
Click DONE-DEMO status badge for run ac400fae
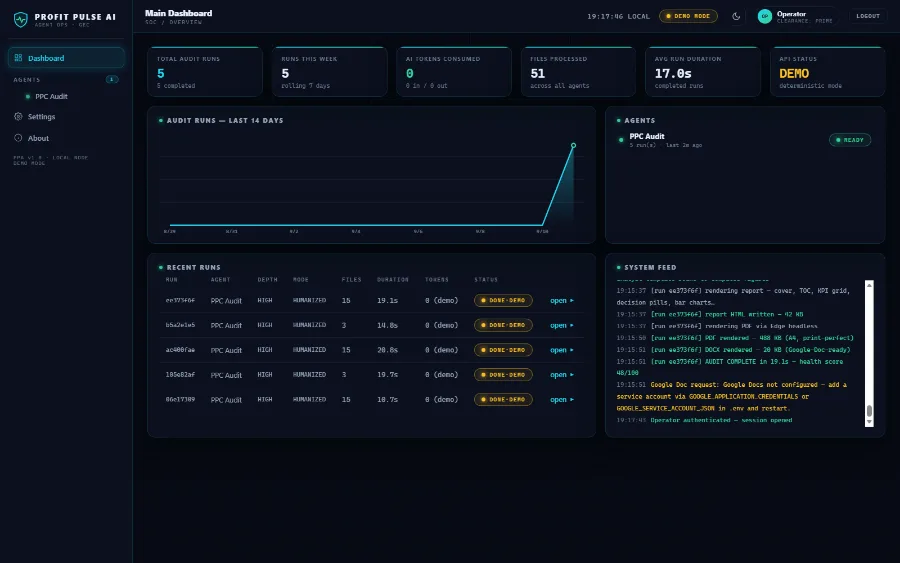coord(503,350)
